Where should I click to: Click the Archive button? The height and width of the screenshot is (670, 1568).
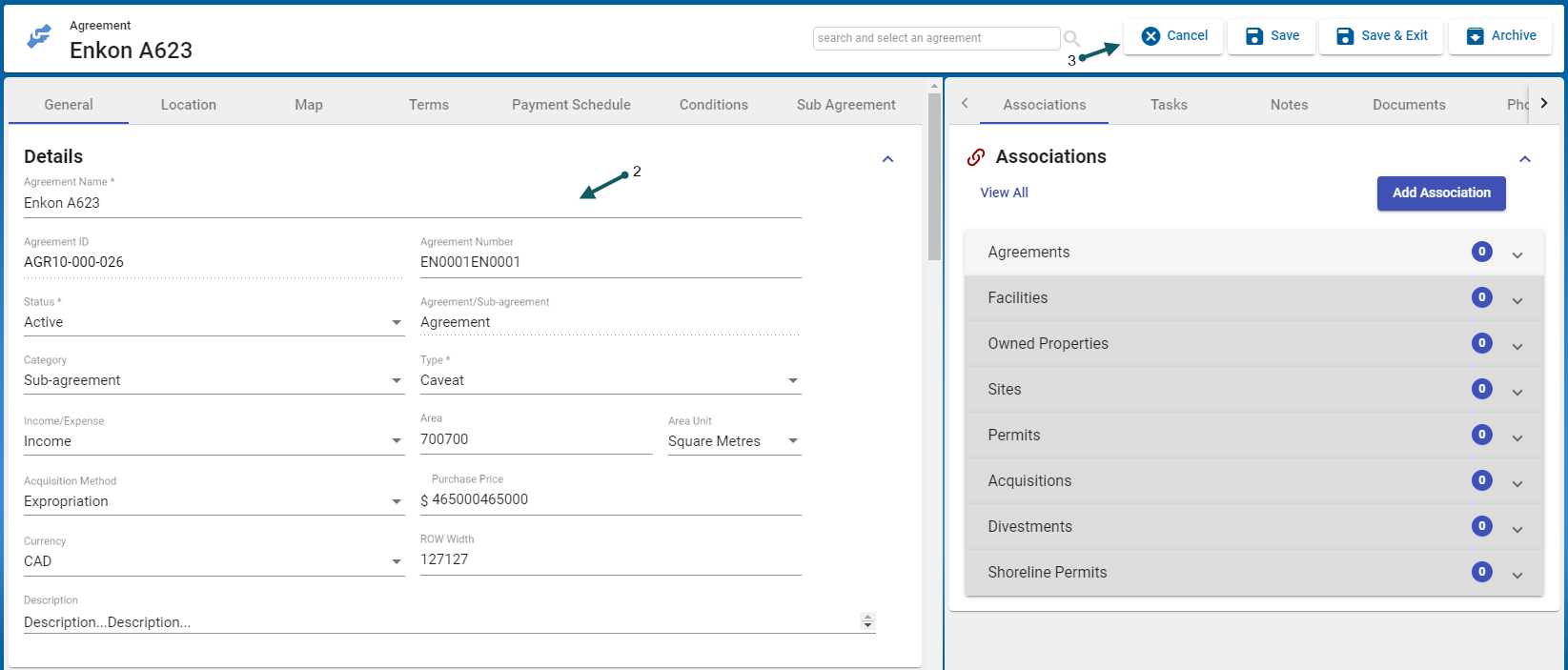click(x=1500, y=36)
